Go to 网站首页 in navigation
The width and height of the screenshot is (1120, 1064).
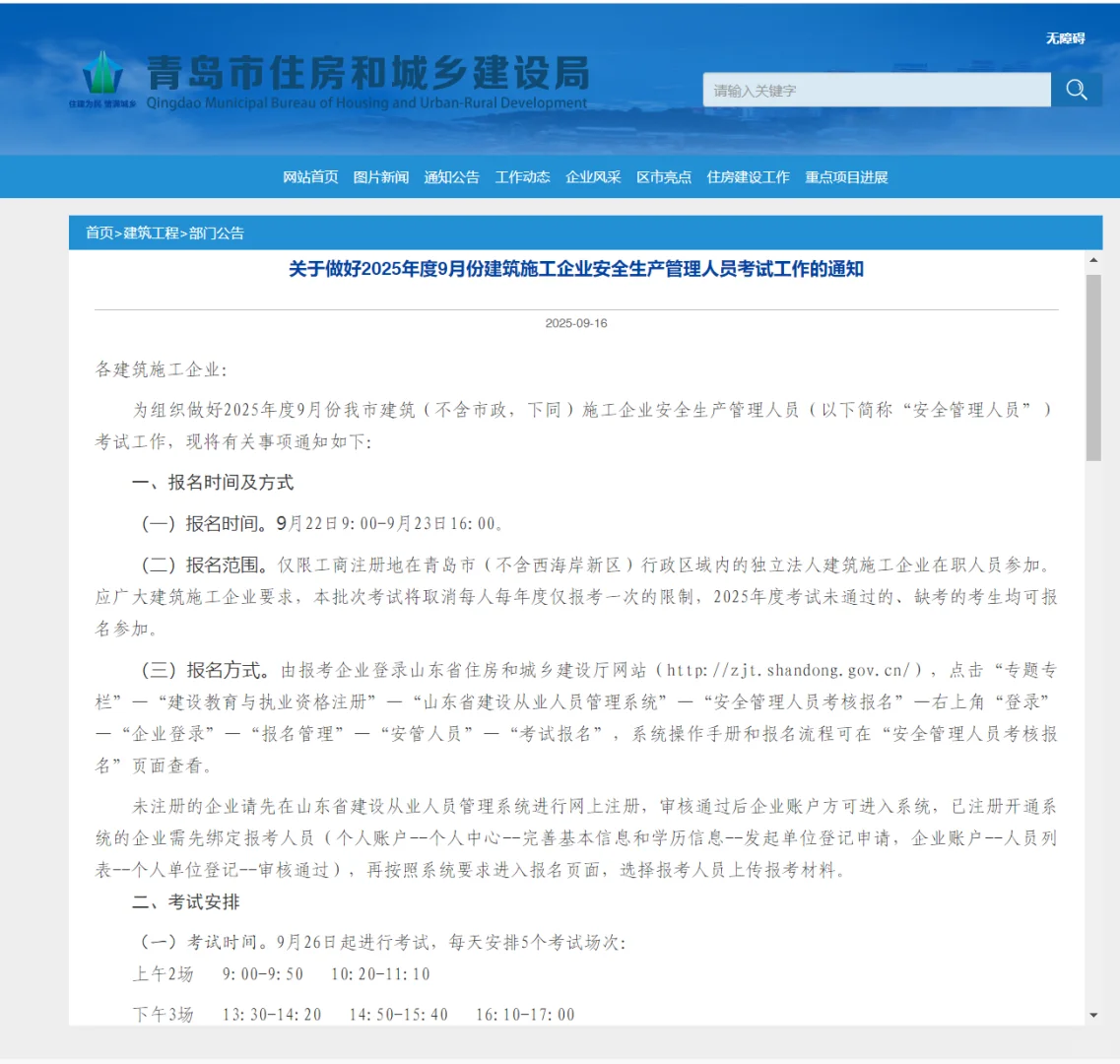tap(310, 177)
